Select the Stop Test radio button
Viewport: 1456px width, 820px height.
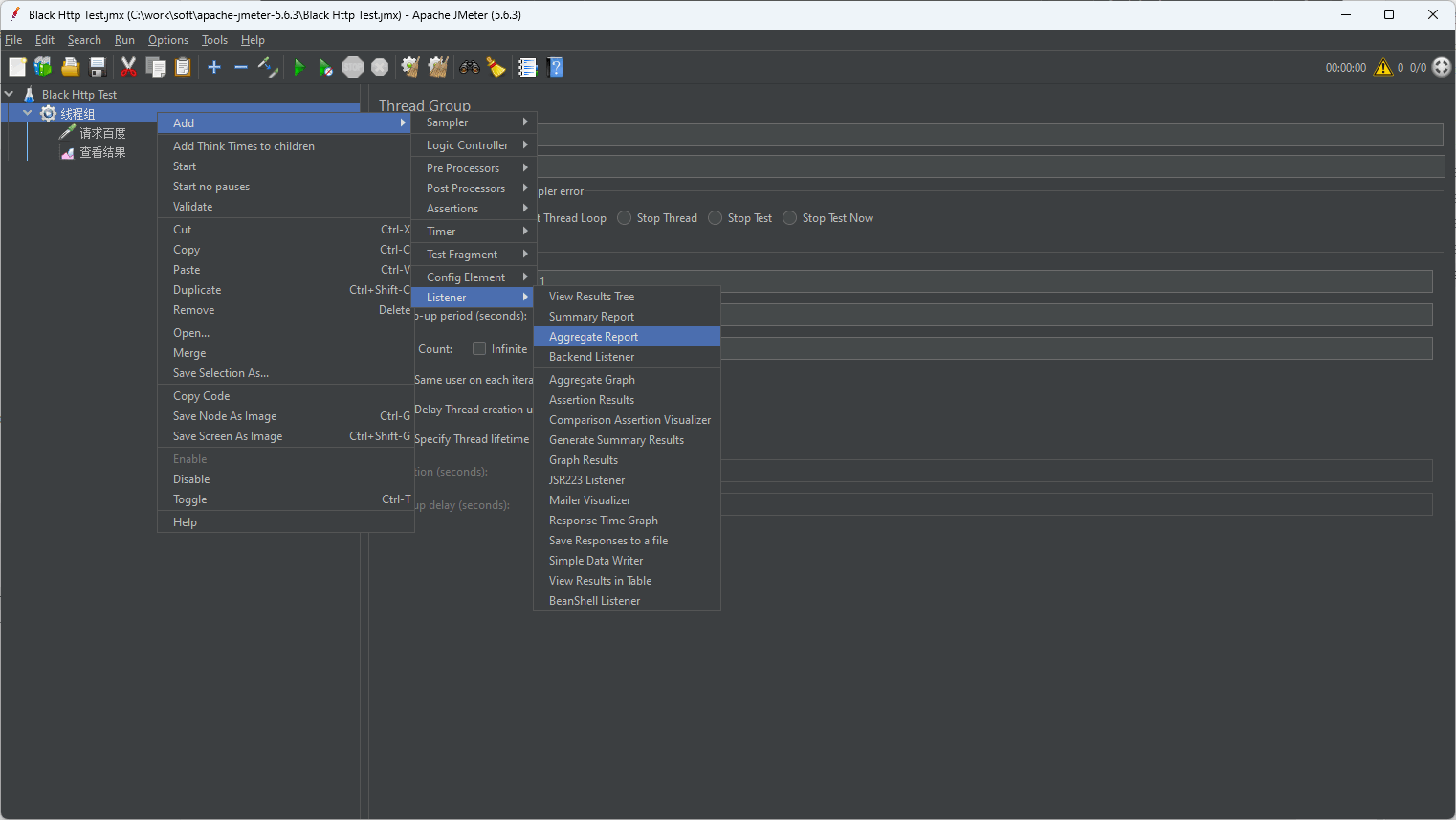point(715,218)
